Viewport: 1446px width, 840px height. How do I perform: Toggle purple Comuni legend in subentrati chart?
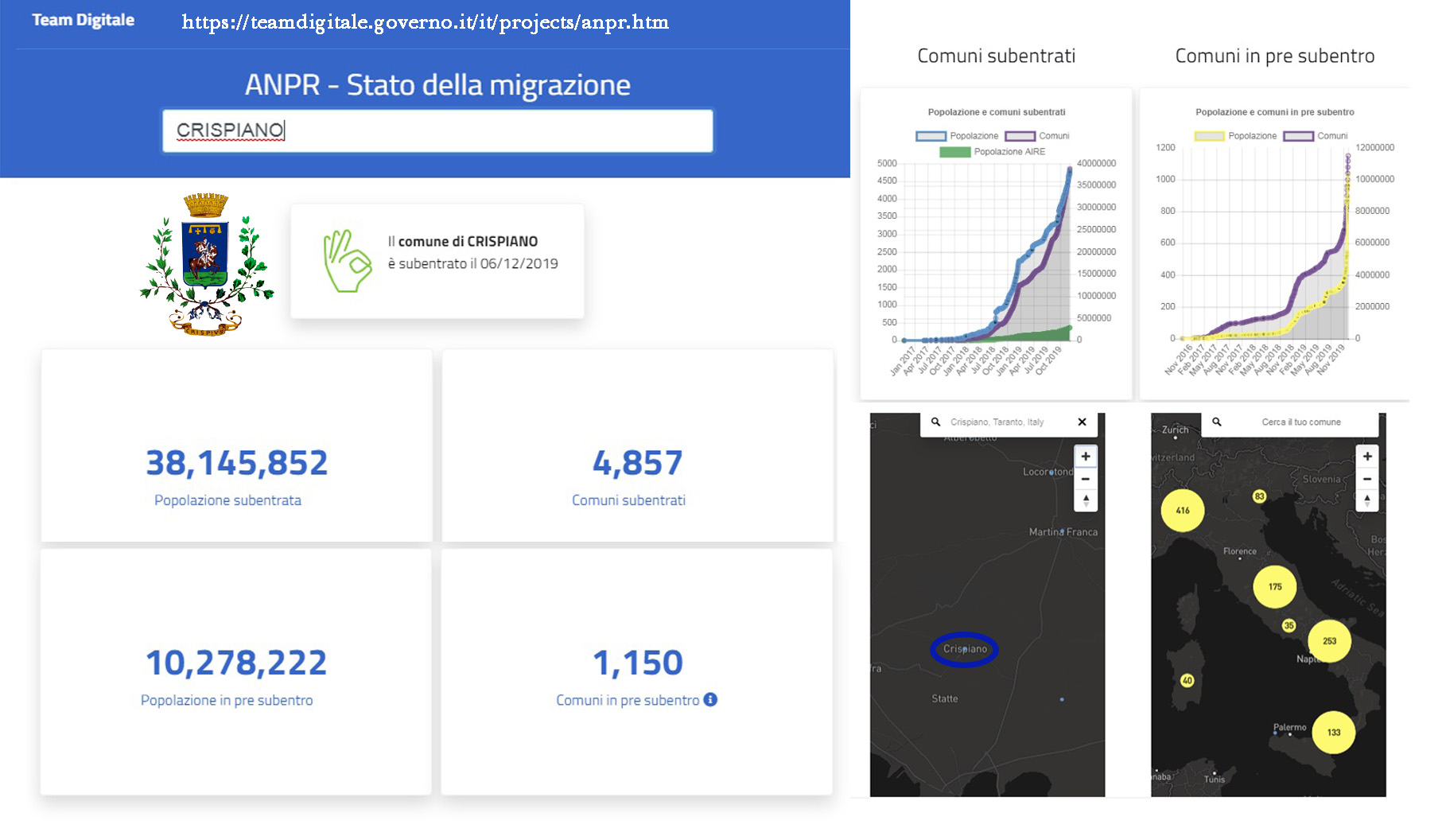(x=1020, y=136)
